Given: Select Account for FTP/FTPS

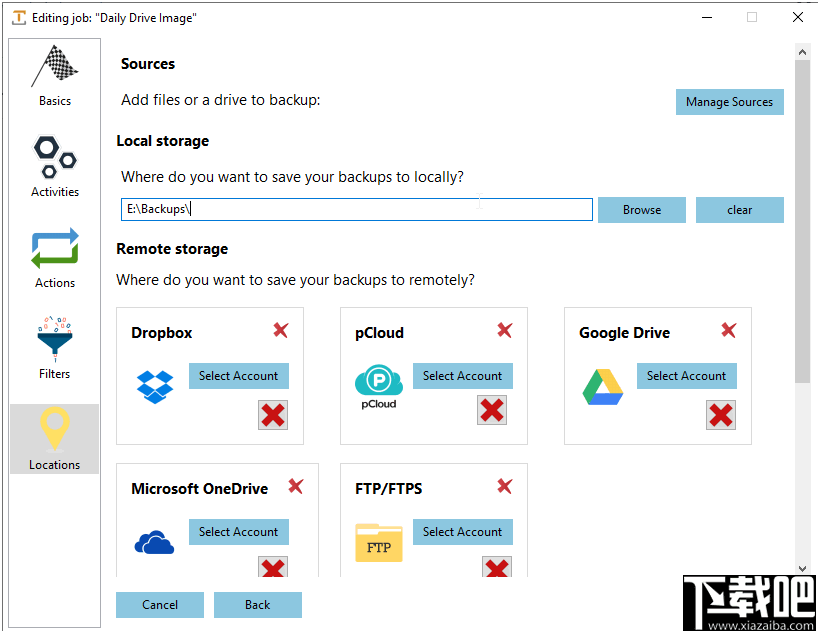Looking at the screenshot, I should tap(462, 532).
